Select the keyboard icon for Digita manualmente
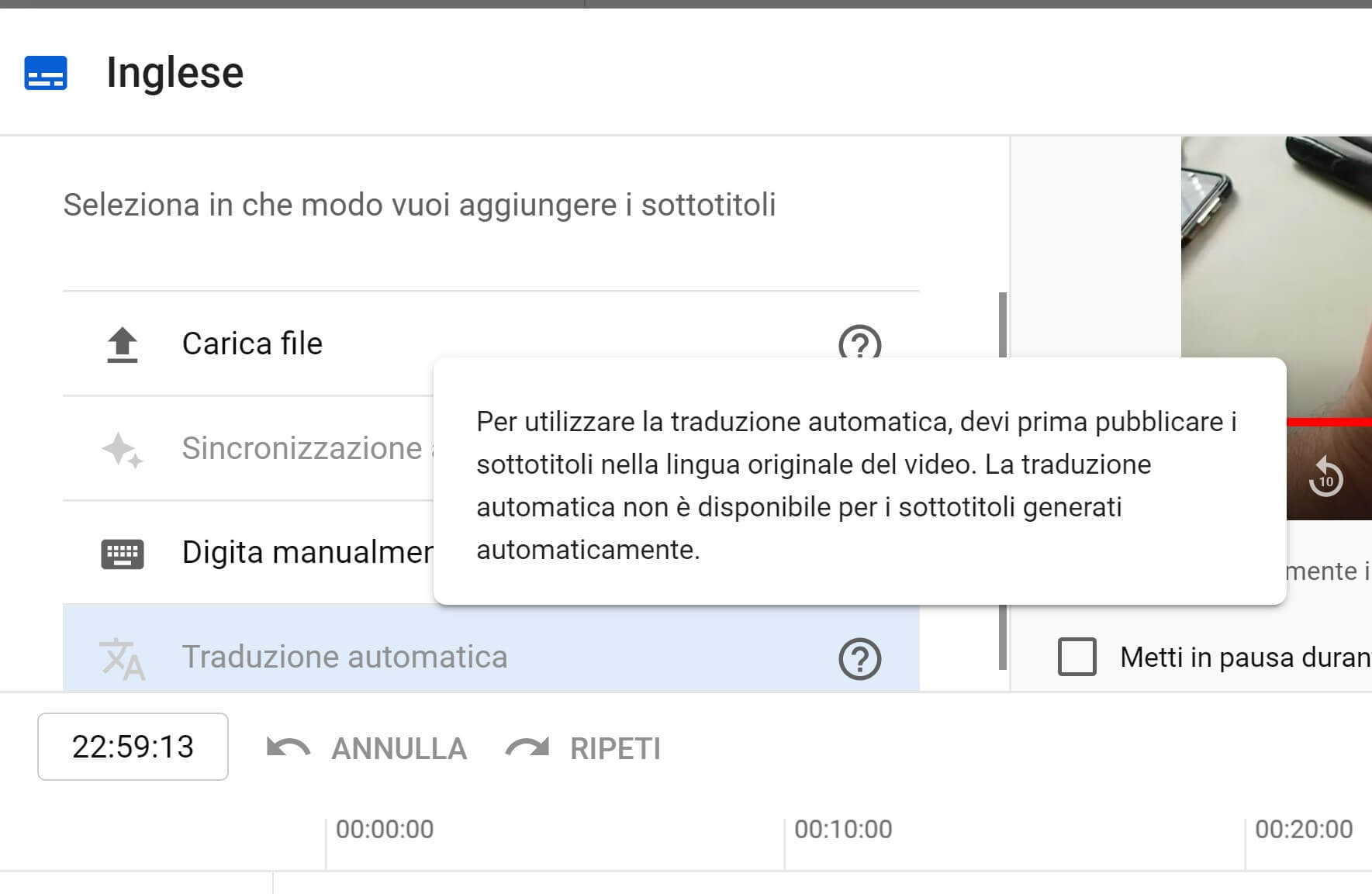Image resolution: width=1372 pixels, height=894 pixels. (123, 554)
